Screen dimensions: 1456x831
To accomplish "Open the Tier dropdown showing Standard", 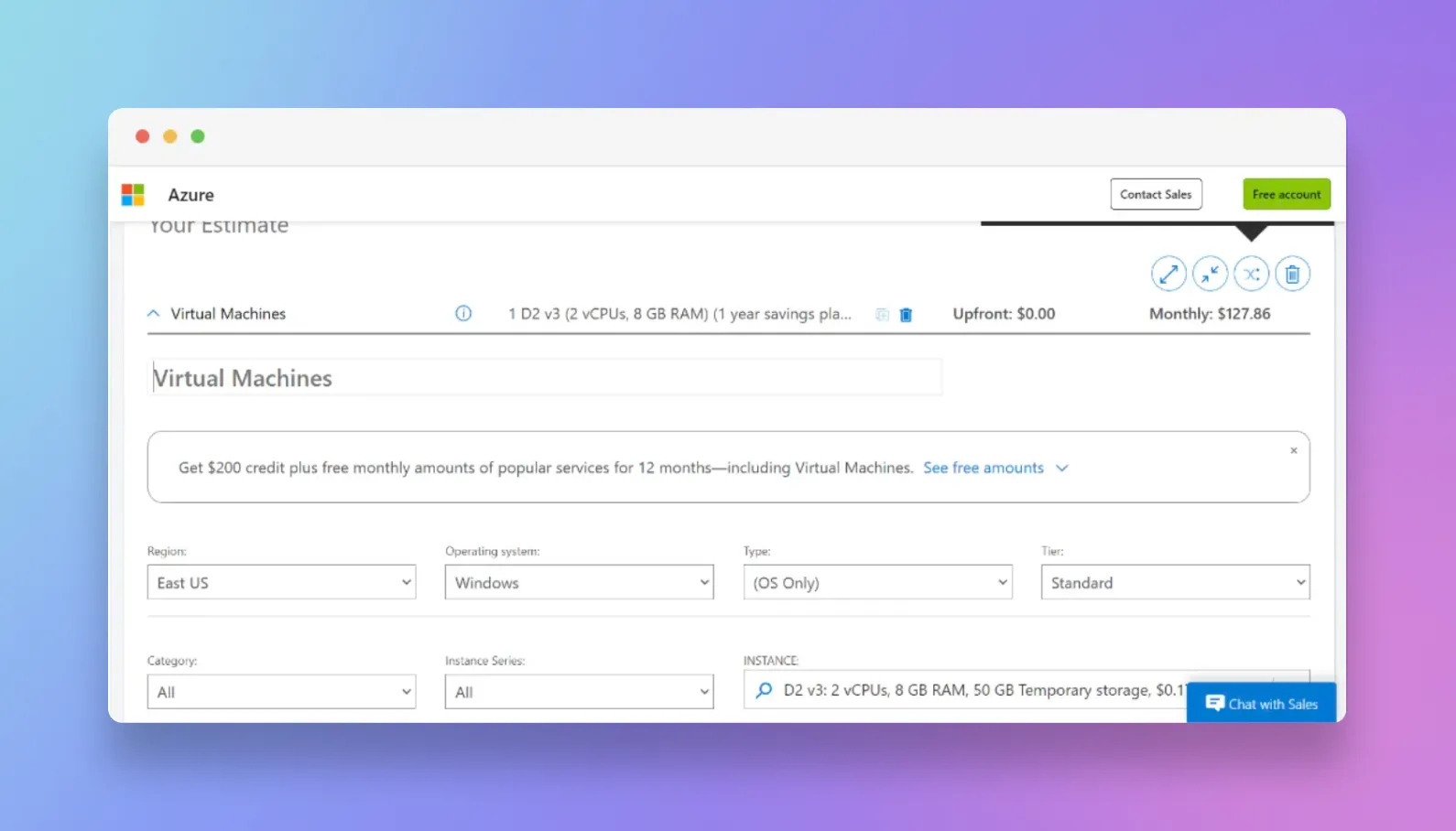I will click(1175, 582).
